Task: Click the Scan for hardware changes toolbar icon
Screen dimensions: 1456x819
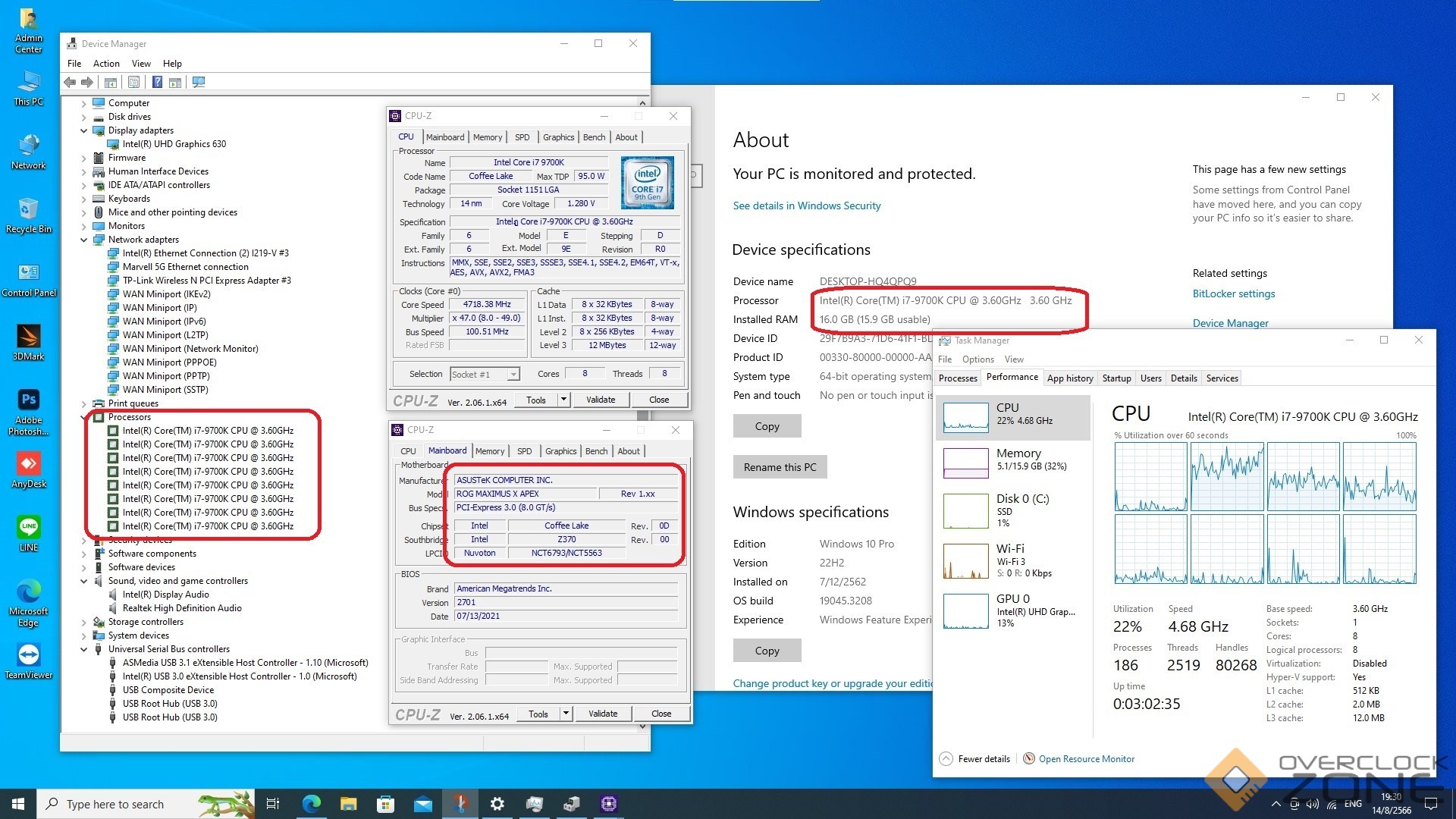Action: point(199,82)
